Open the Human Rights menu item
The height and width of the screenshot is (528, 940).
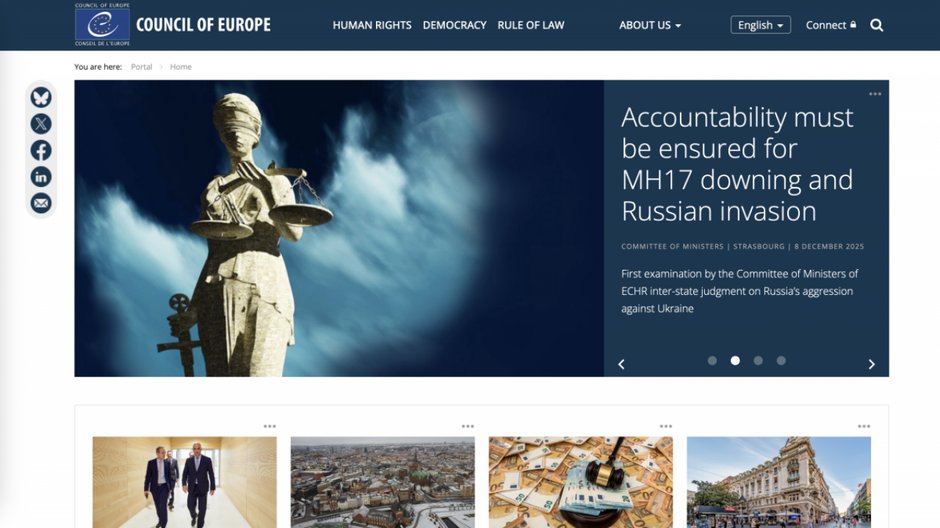click(372, 25)
